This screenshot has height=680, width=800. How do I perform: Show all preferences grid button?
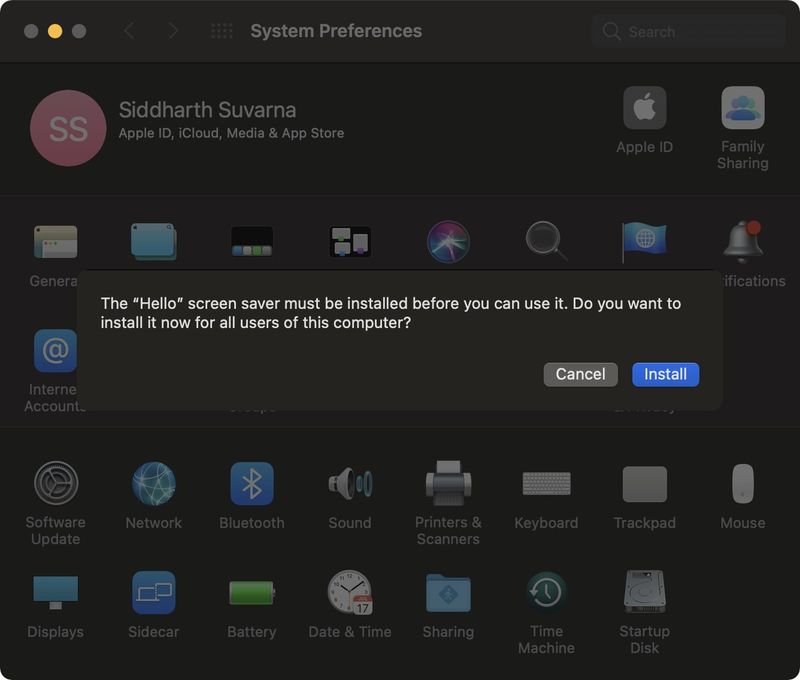point(222,31)
